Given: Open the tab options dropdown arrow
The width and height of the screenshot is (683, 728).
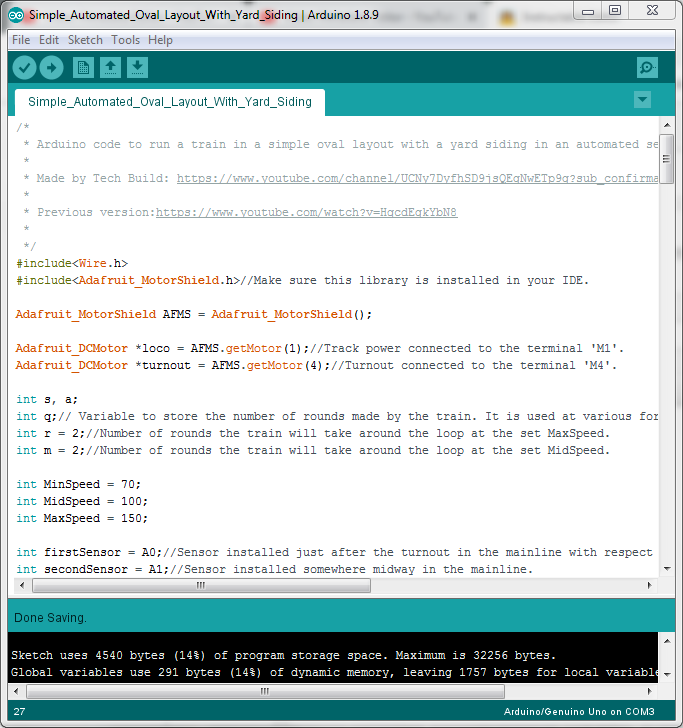Looking at the screenshot, I should tap(643, 99).
